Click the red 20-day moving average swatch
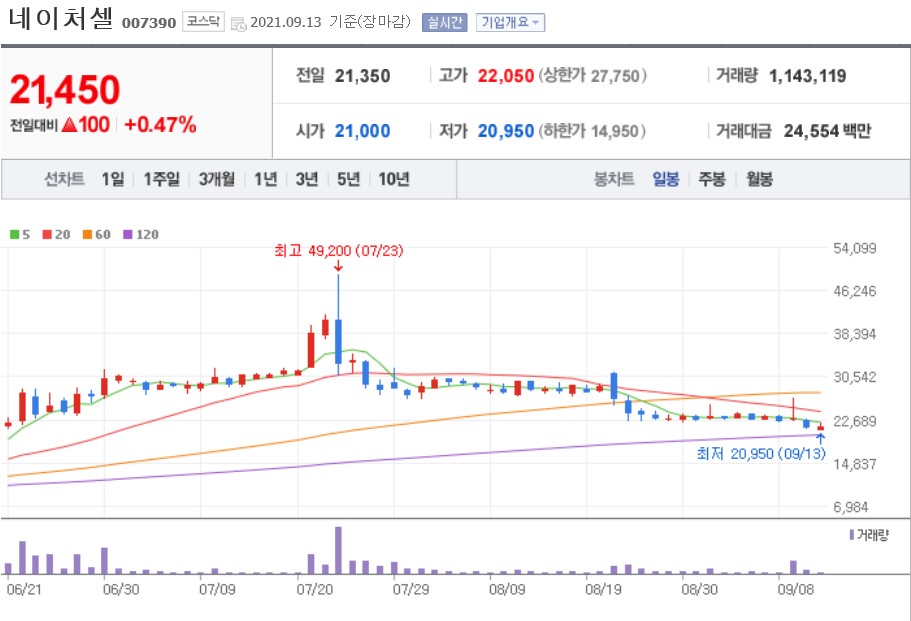 pyautogui.click(x=47, y=235)
